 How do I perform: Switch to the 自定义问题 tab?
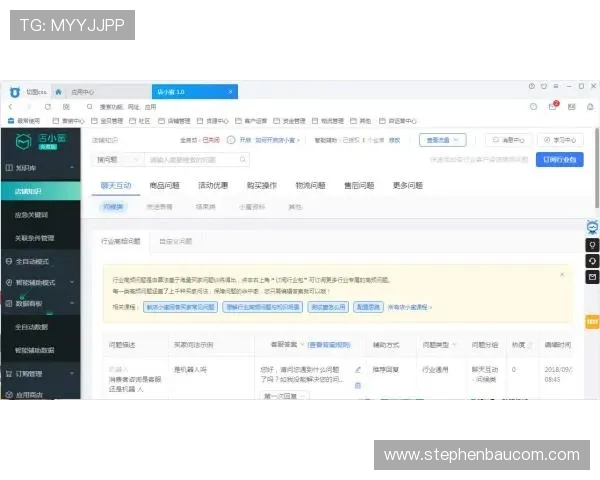click(x=176, y=241)
